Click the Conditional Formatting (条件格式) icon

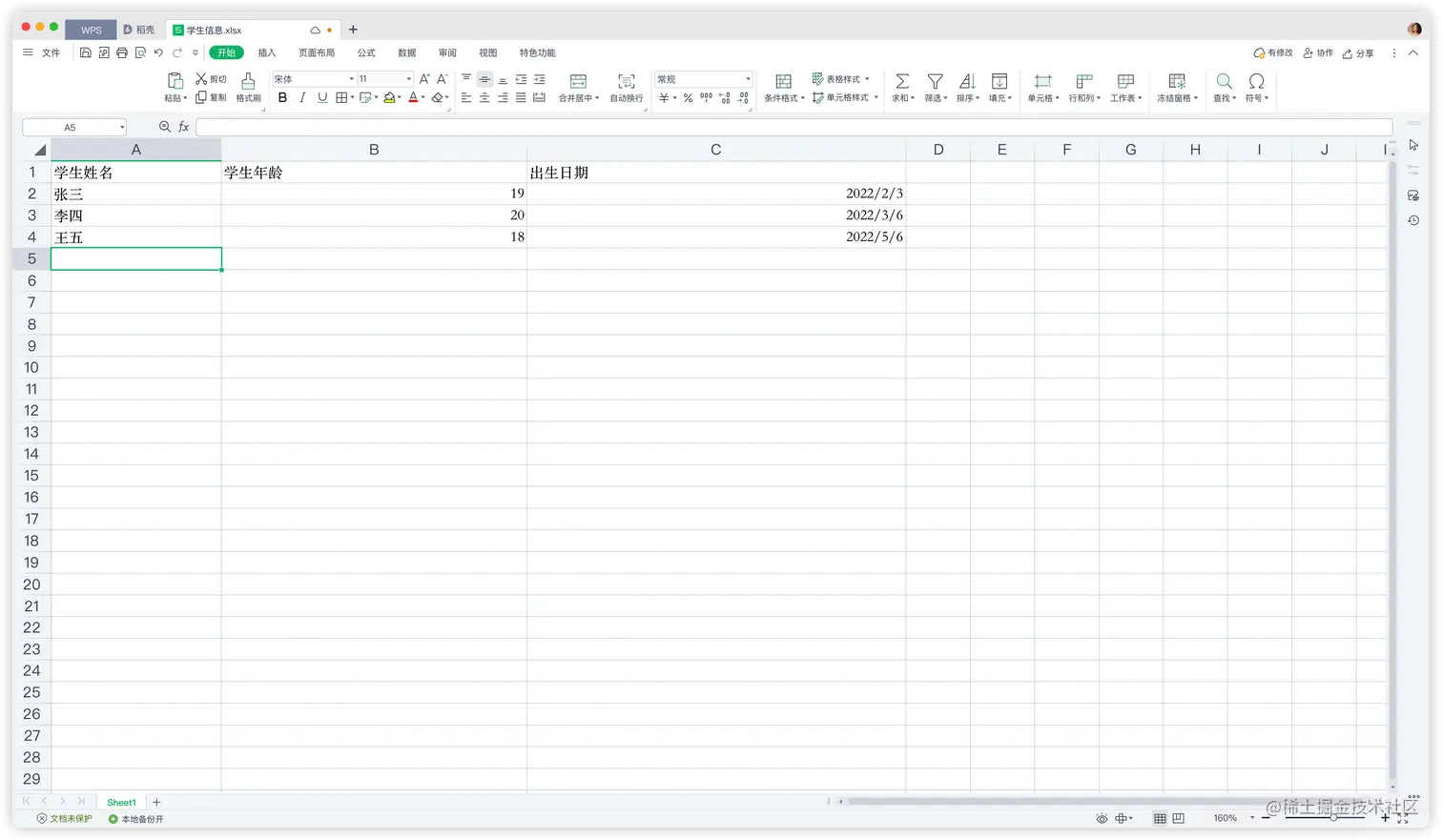pos(784,81)
